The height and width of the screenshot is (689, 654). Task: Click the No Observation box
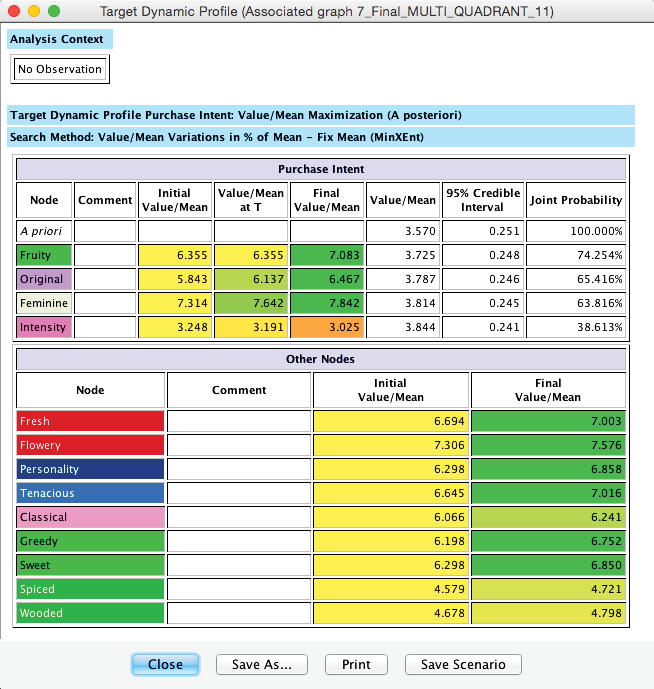(x=60, y=69)
